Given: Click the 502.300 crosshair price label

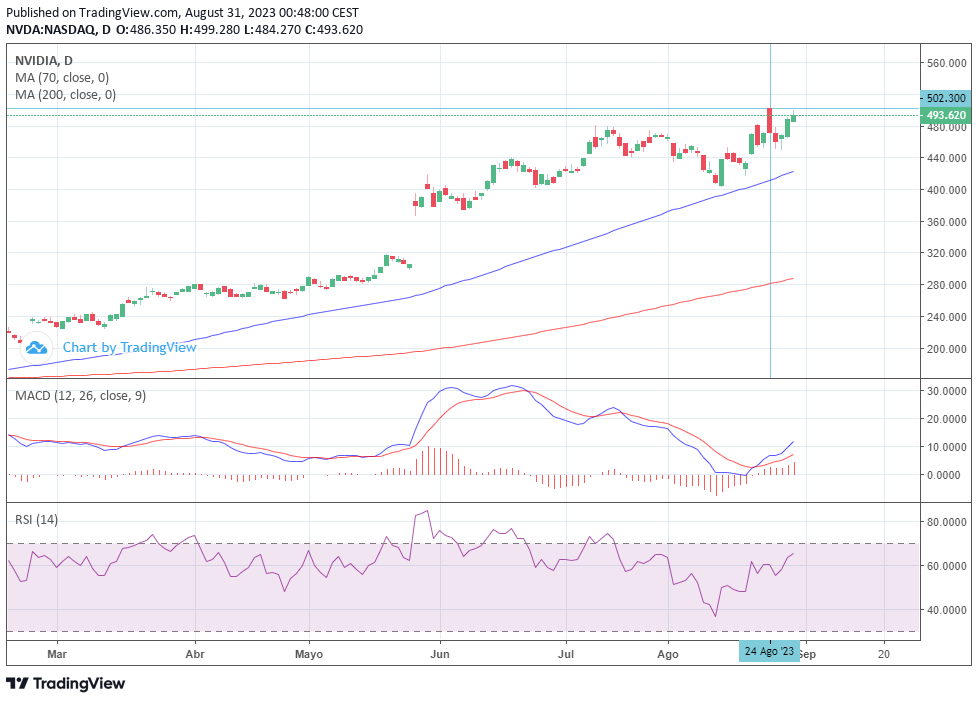Looking at the screenshot, I should pyautogui.click(x=946, y=98).
